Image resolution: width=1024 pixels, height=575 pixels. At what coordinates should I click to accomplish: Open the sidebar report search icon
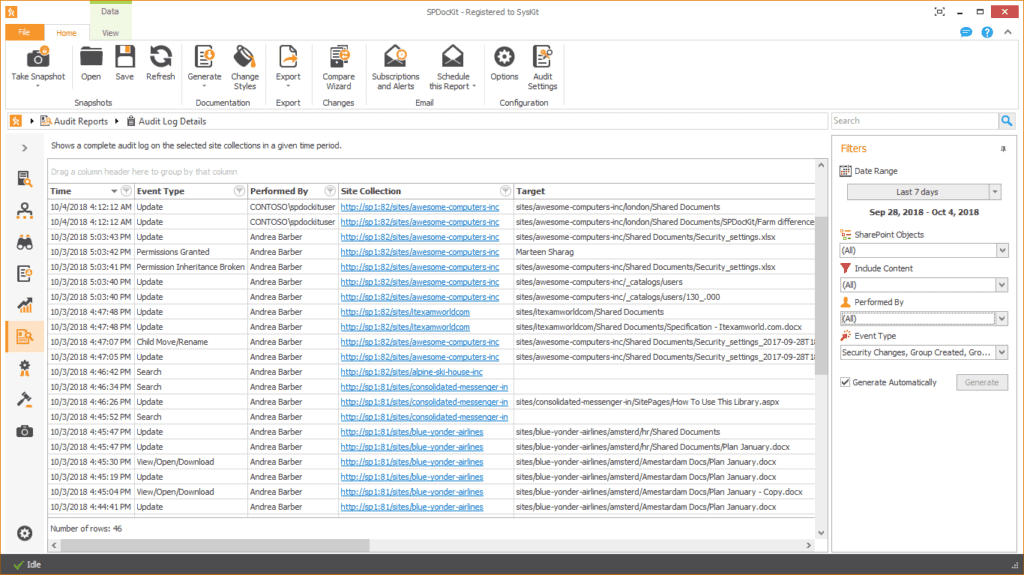point(25,179)
